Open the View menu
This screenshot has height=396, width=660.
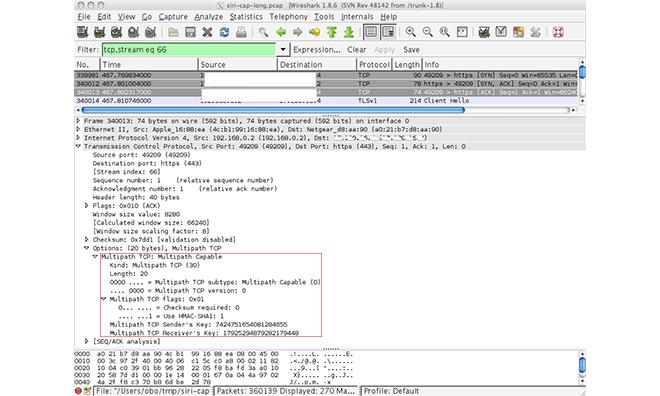[126, 17]
